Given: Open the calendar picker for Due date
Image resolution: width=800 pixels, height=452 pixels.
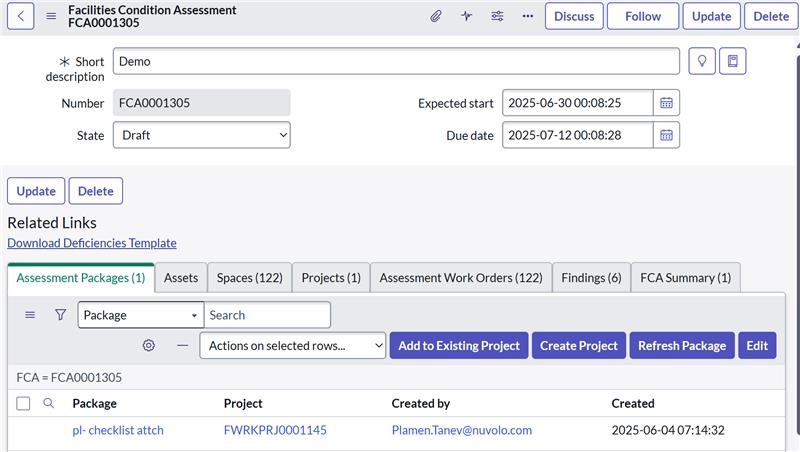Looking at the screenshot, I should tap(666, 135).
